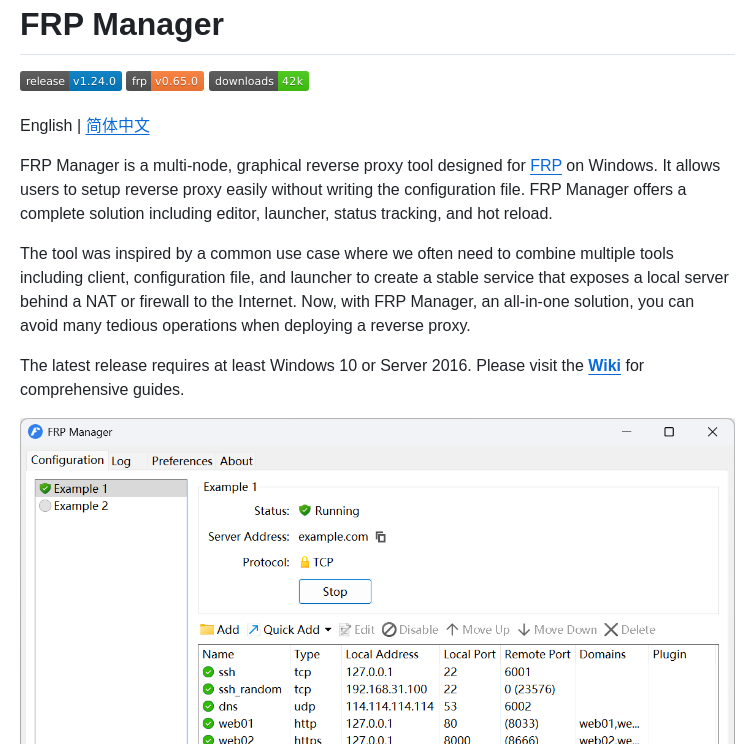The width and height of the screenshot is (754, 744).
Task: Sort by the Type column header
Action: click(x=316, y=654)
